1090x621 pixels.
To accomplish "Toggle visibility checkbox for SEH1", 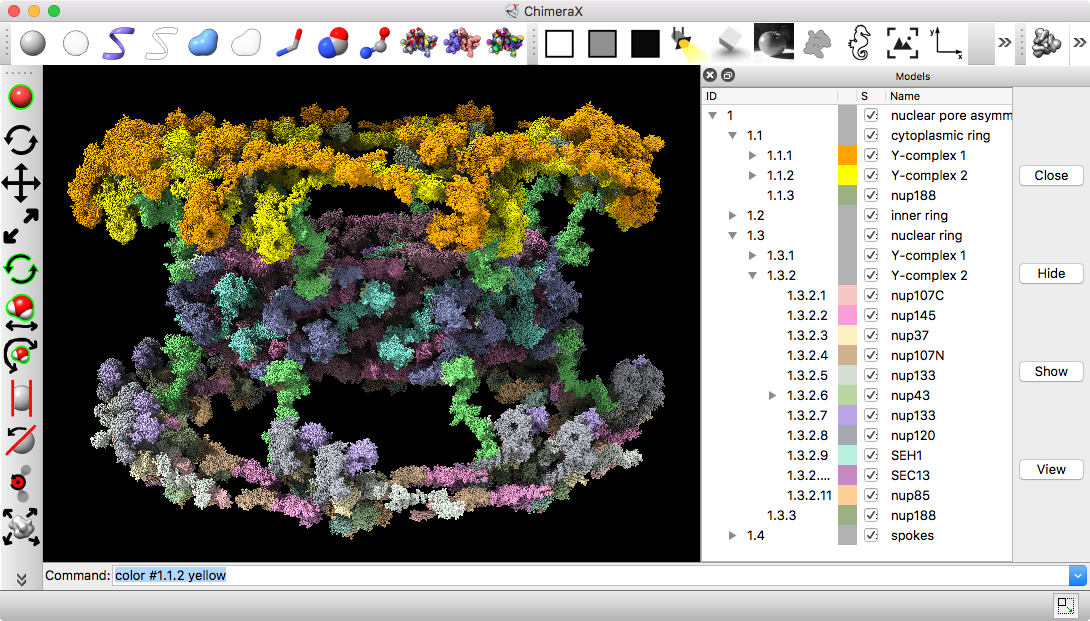I will (x=871, y=456).
